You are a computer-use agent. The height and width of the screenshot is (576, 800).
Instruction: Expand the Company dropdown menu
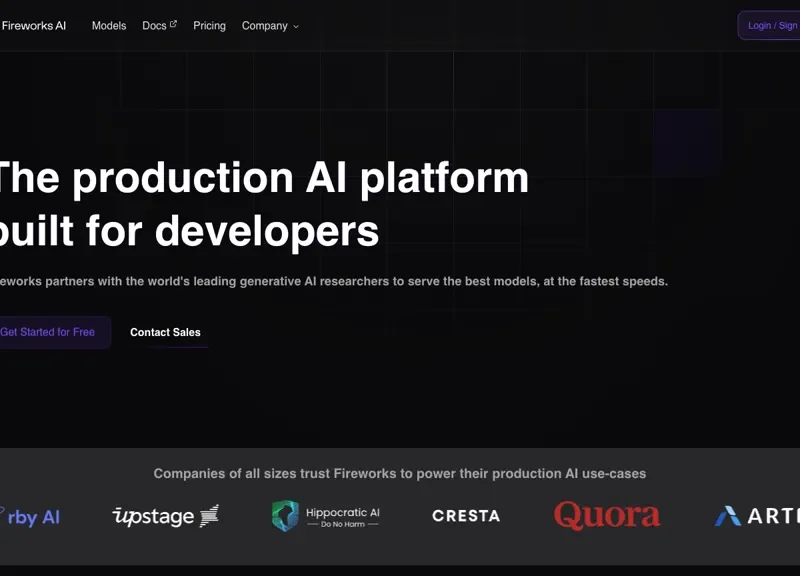(x=265, y=26)
